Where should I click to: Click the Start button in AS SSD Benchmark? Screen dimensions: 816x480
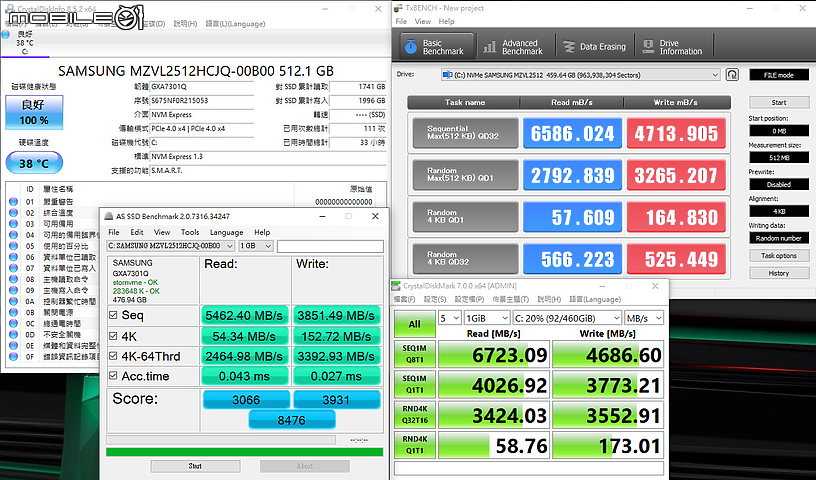pos(195,466)
